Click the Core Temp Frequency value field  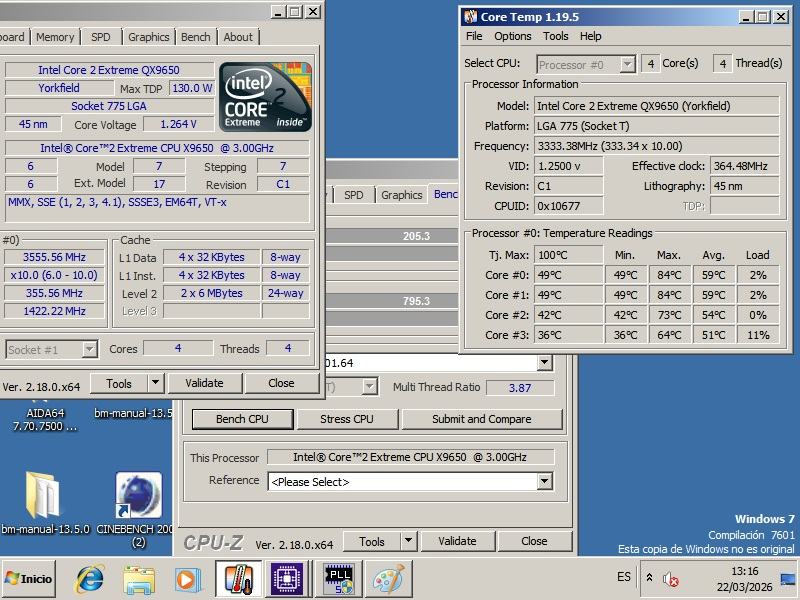click(x=657, y=146)
